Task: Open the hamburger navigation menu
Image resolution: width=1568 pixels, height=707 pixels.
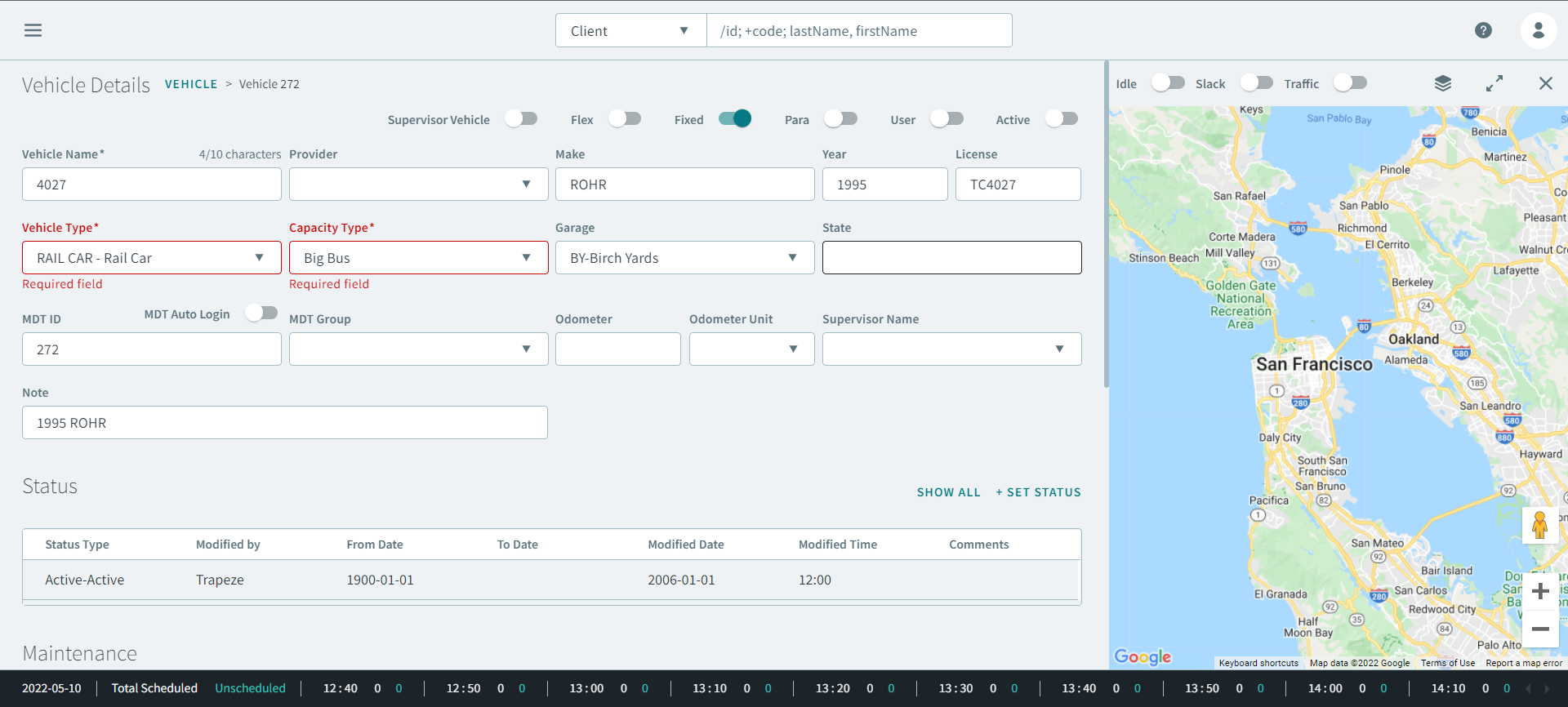Action: [33, 30]
